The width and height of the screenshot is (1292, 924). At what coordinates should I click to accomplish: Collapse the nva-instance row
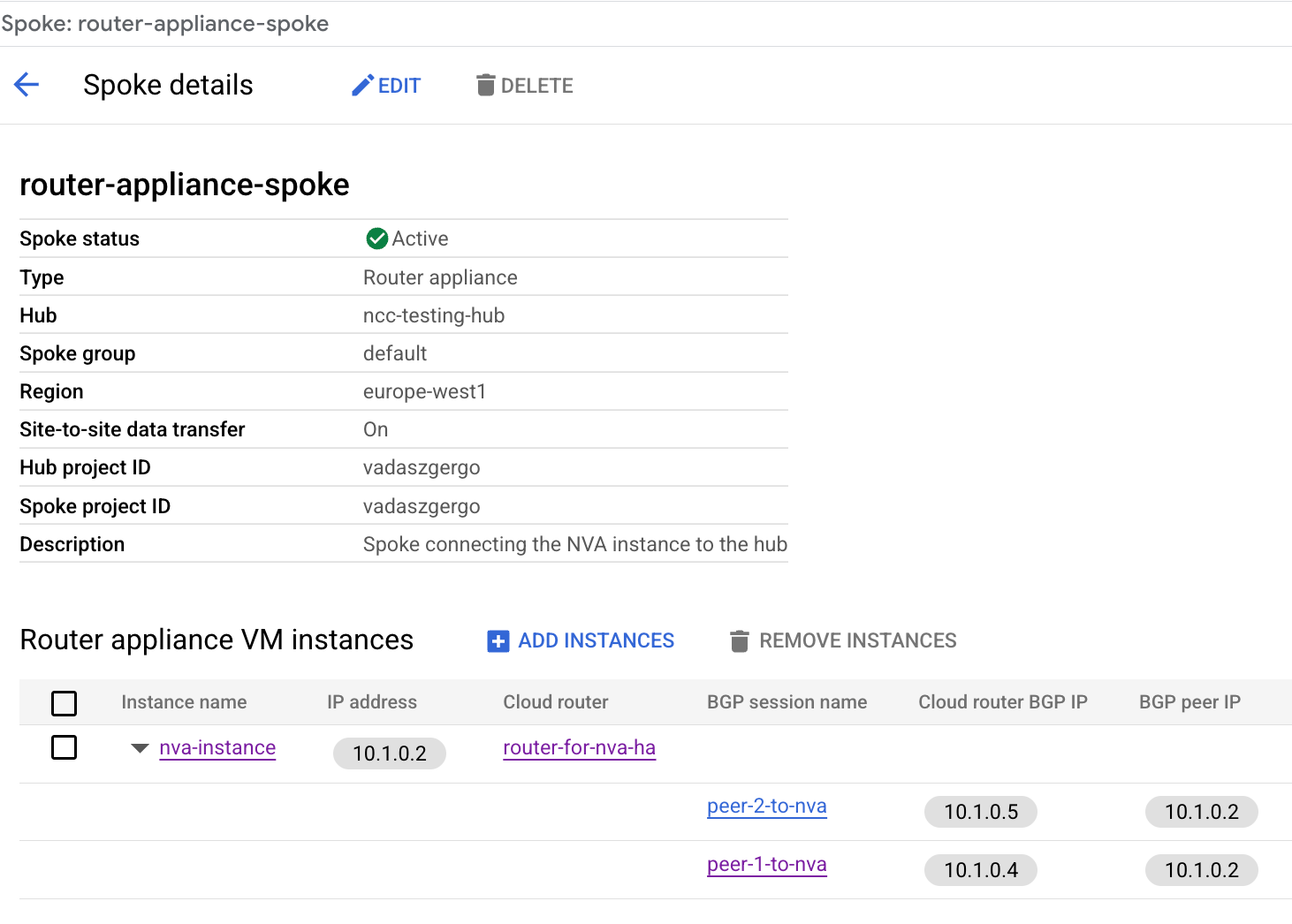click(x=140, y=748)
